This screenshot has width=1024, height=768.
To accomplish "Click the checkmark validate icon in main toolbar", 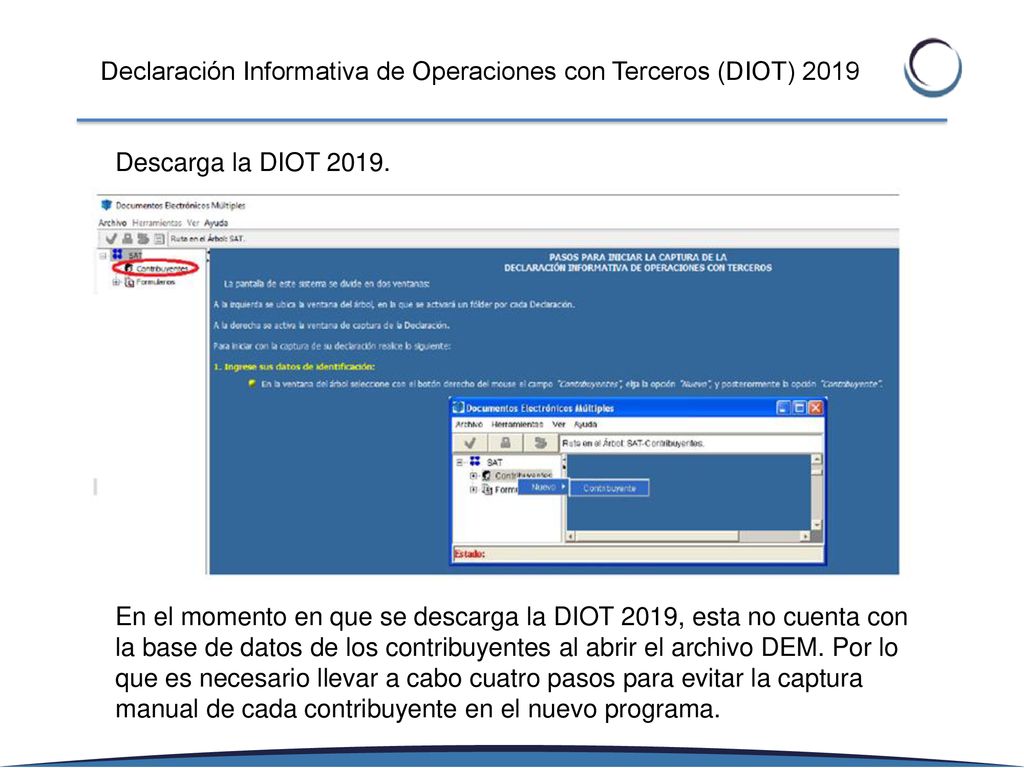I will click(x=111, y=238).
